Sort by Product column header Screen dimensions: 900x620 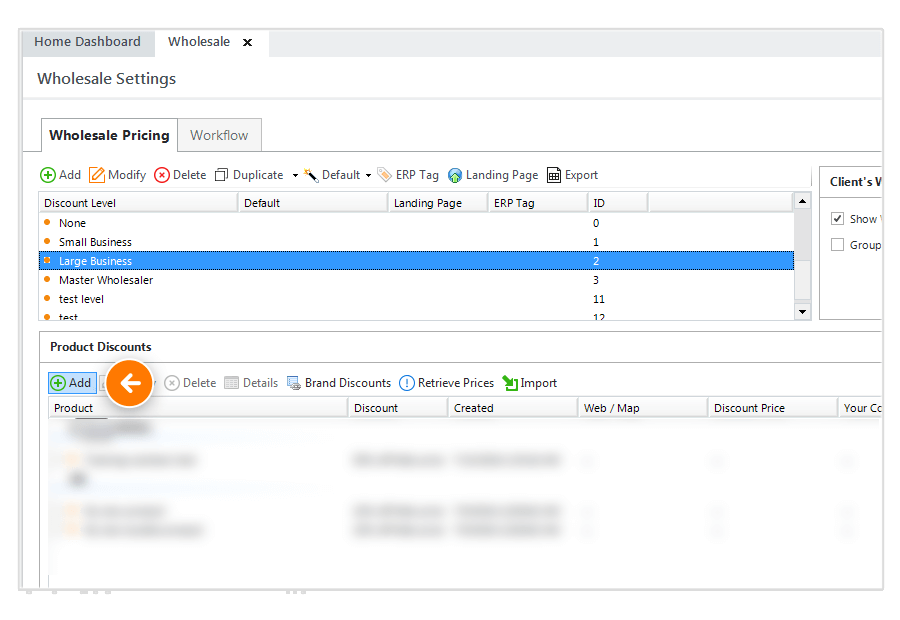pyautogui.click(x=199, y=408)
